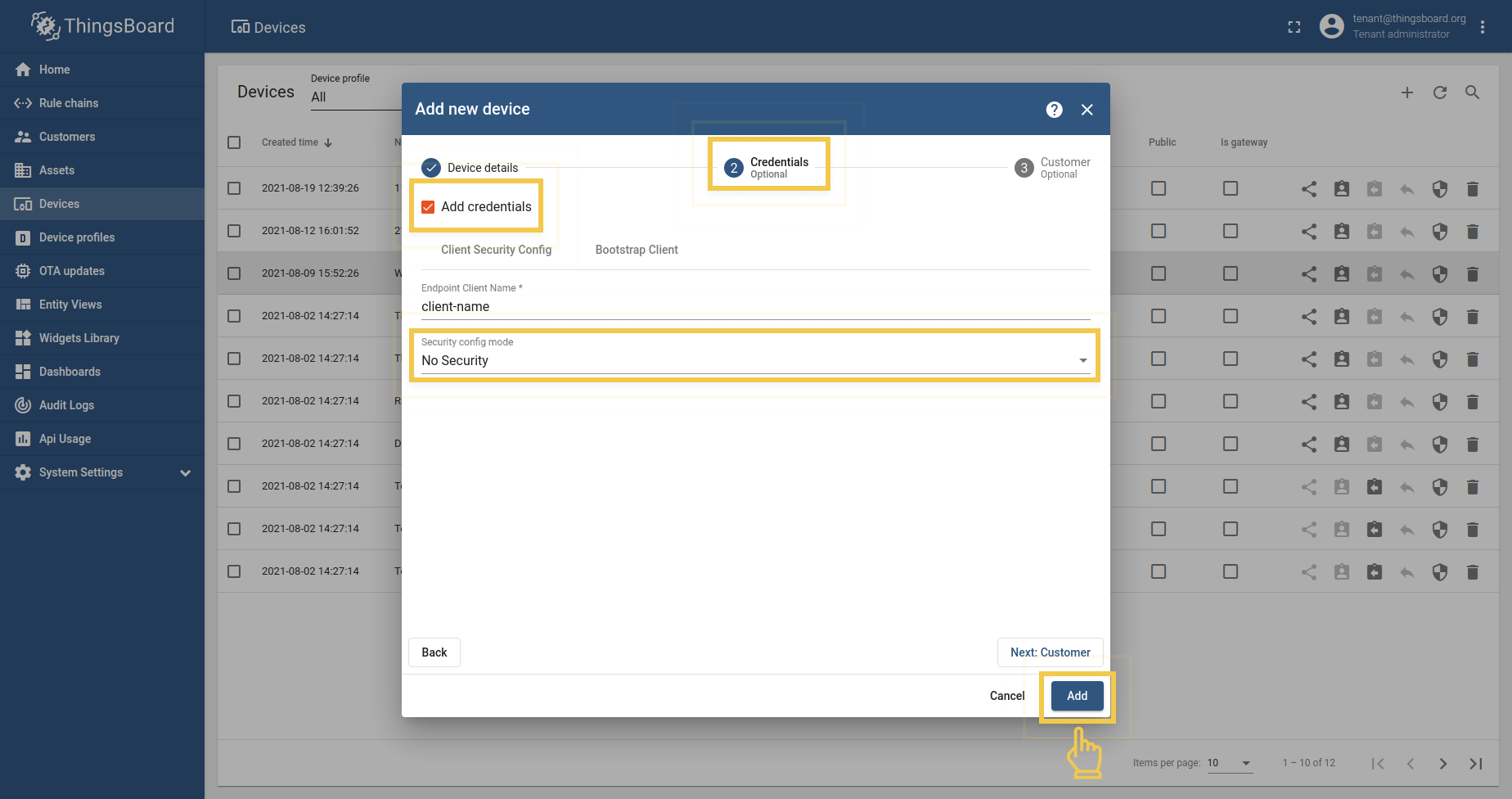Manage credentials in 2021-08-19 12:39:26 row

pos(1439,189)
